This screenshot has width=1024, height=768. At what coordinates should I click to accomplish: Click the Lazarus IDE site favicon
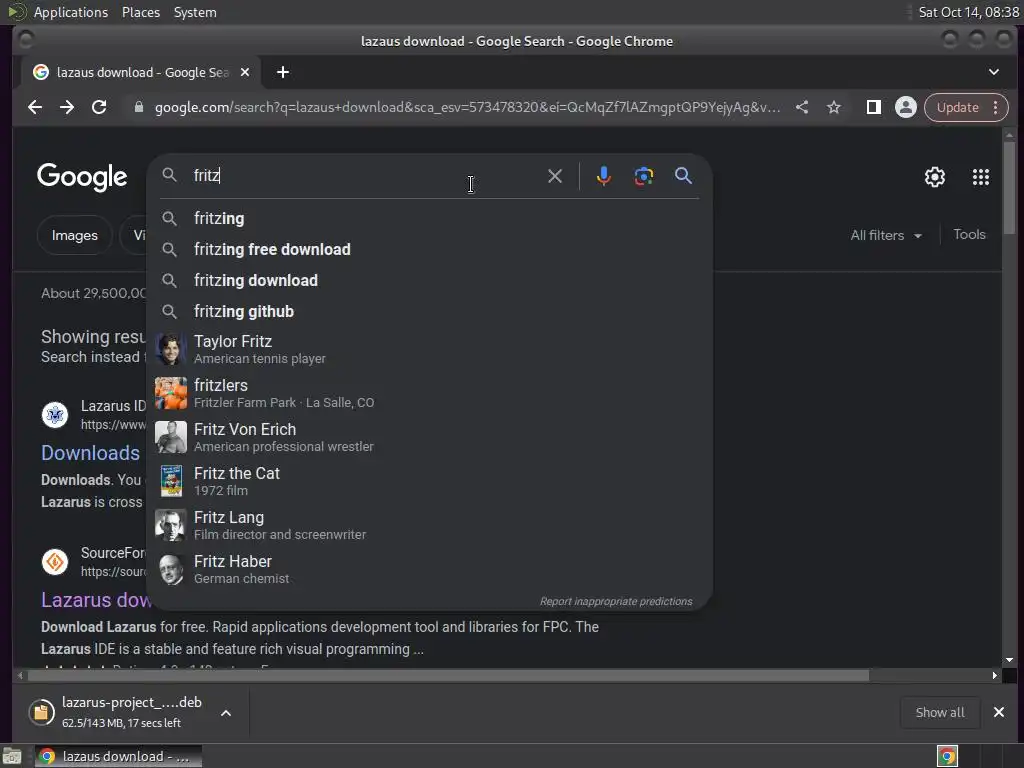55,415
